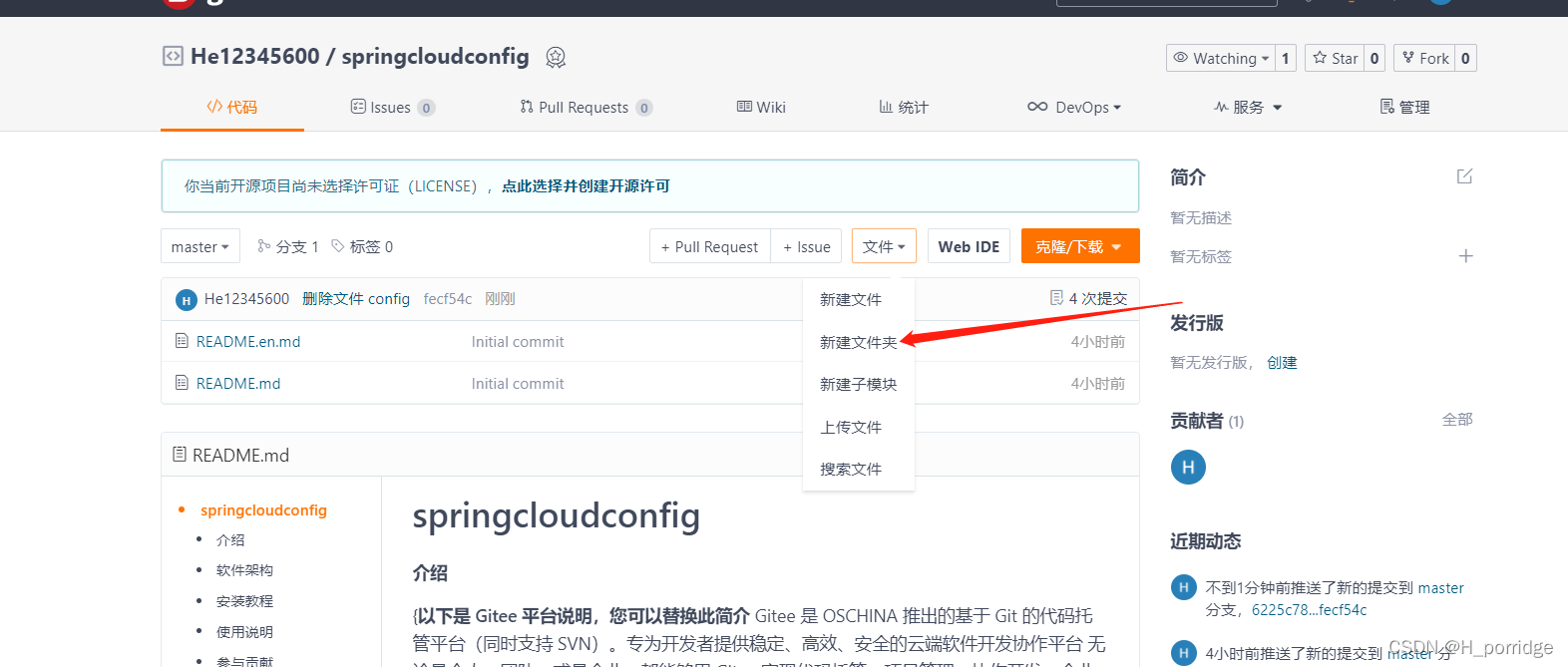Click the file icon beside README.en.md

coord(182,341)
